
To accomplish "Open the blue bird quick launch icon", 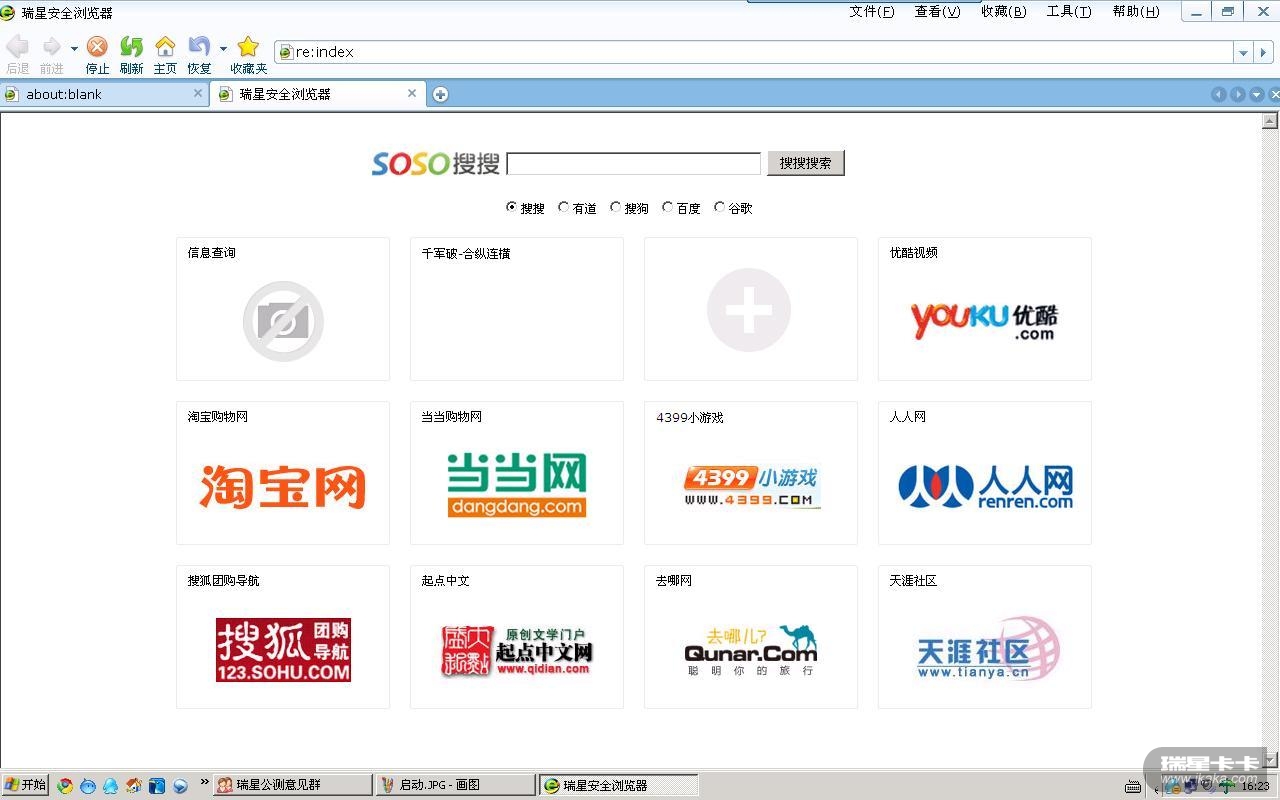I will [88, 786].
